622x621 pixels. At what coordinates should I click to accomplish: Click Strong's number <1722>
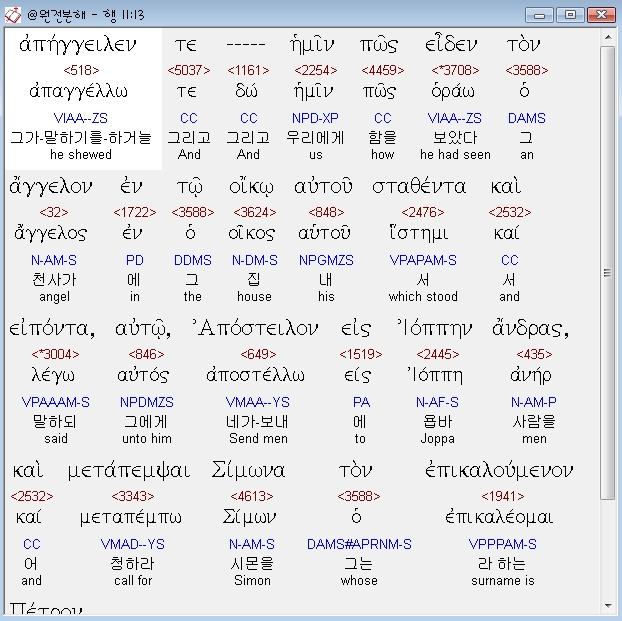point(135,212)
